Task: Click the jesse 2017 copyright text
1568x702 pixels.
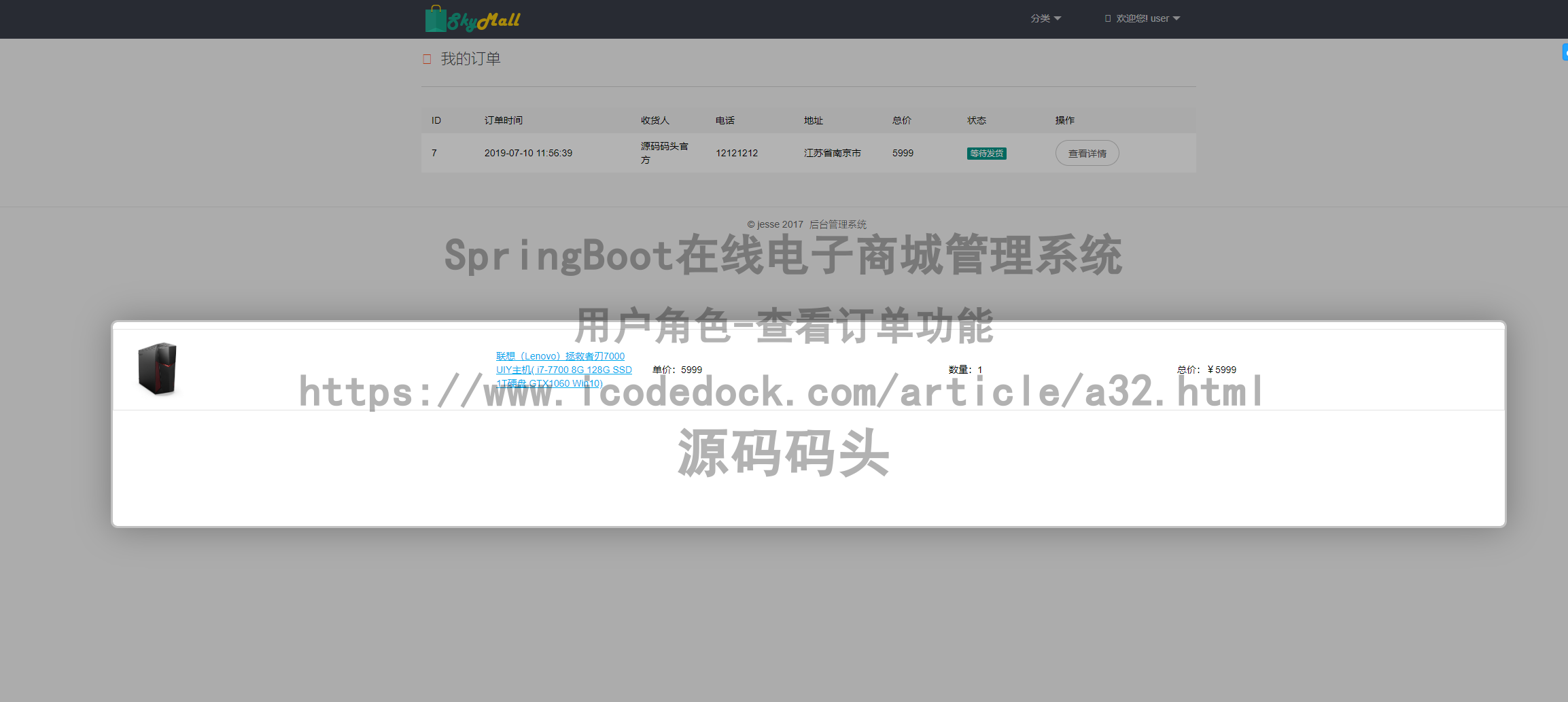Action: 775,224
